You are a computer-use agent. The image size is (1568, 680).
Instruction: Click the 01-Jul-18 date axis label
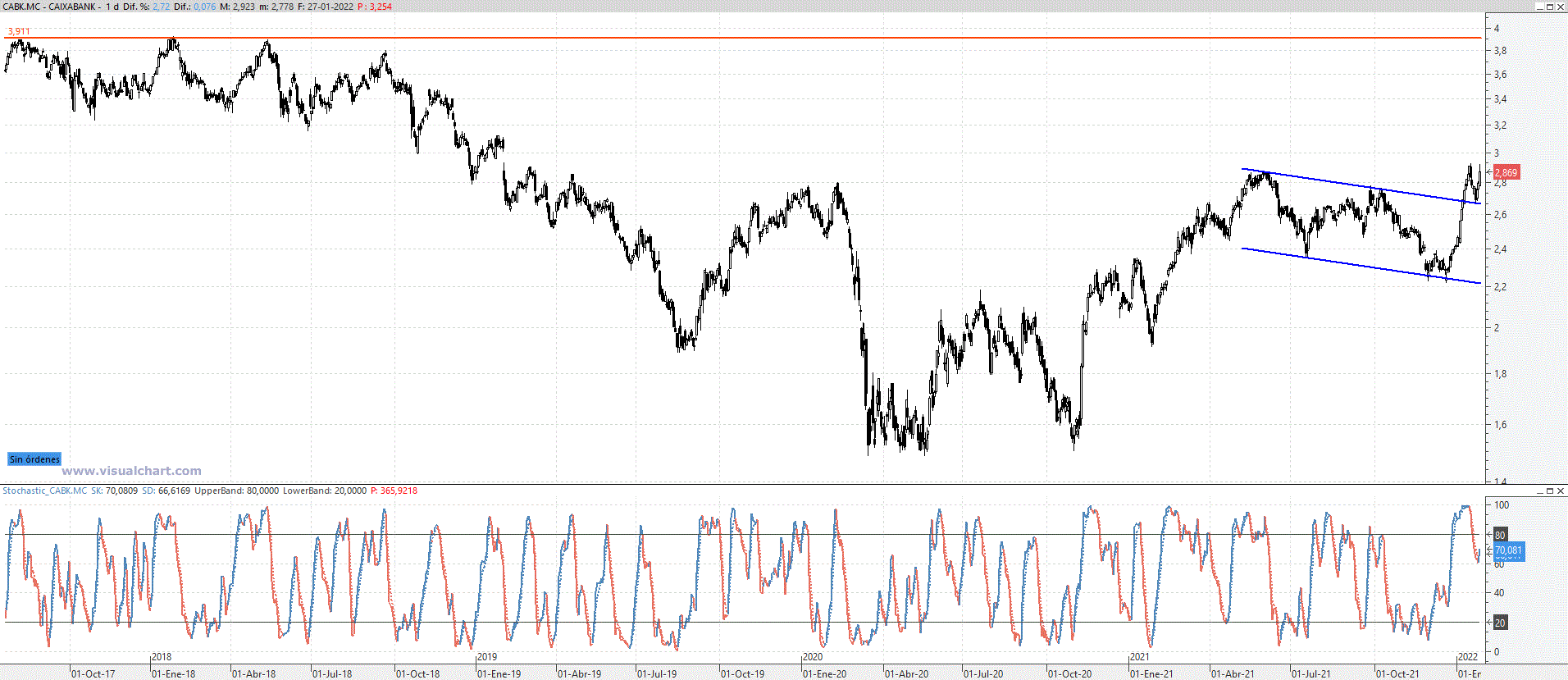332,674
